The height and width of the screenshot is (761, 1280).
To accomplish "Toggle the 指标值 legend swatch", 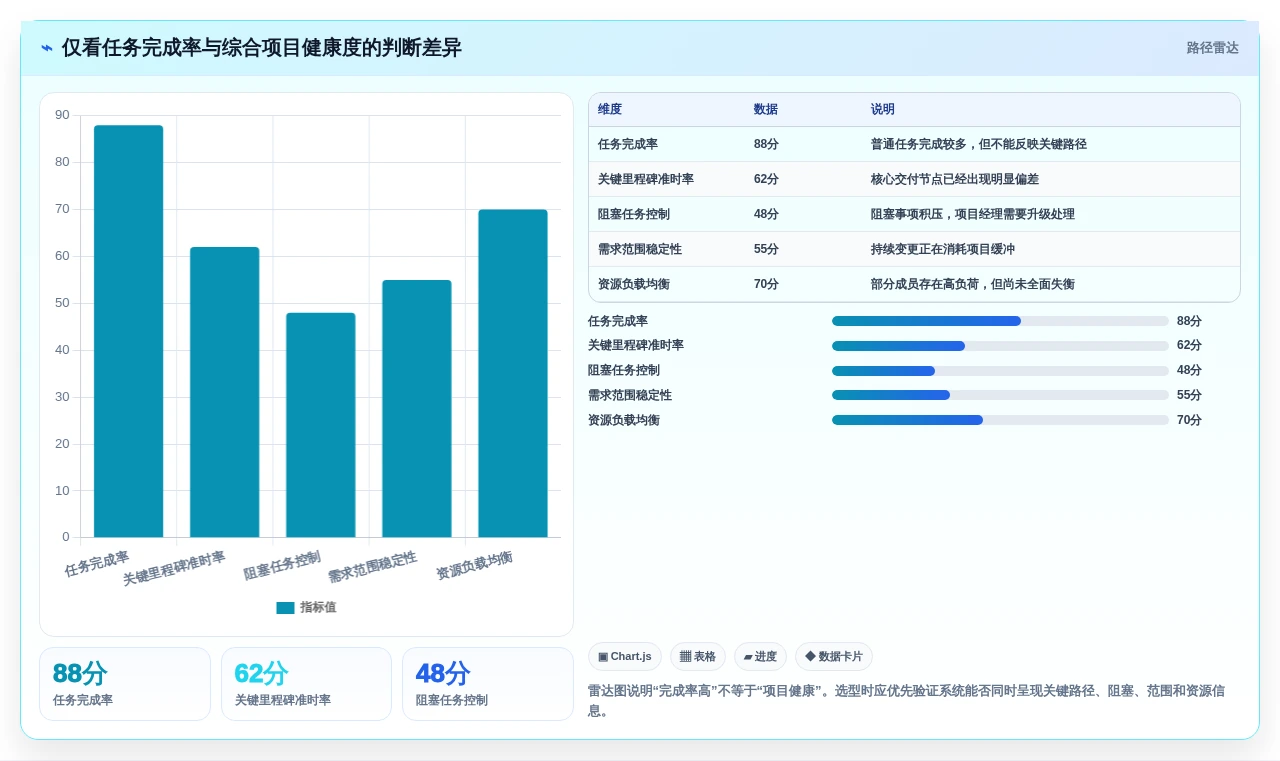I will point(285,608).
